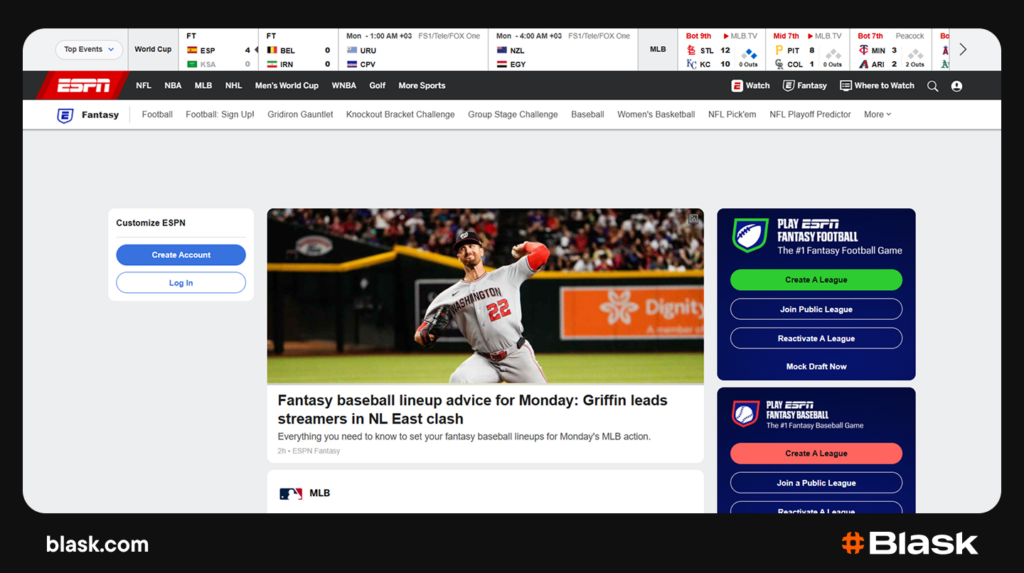Screen dimensions: 1024x573
Task: Open the BEL vs IRN final score
Action: tap(298, 50)
